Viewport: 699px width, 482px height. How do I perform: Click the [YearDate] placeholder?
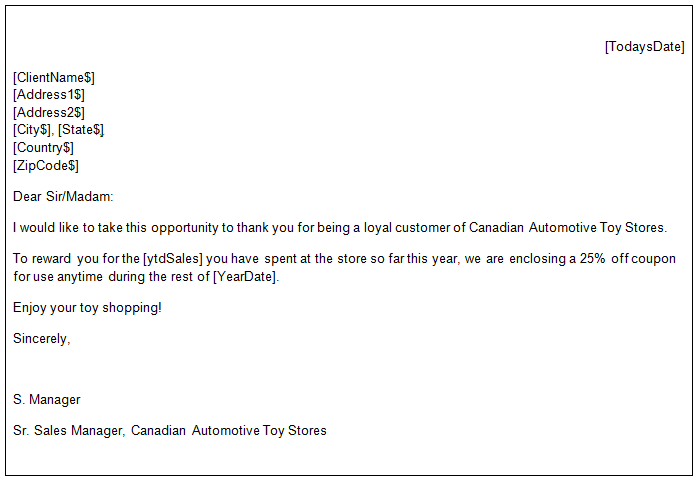245,277
